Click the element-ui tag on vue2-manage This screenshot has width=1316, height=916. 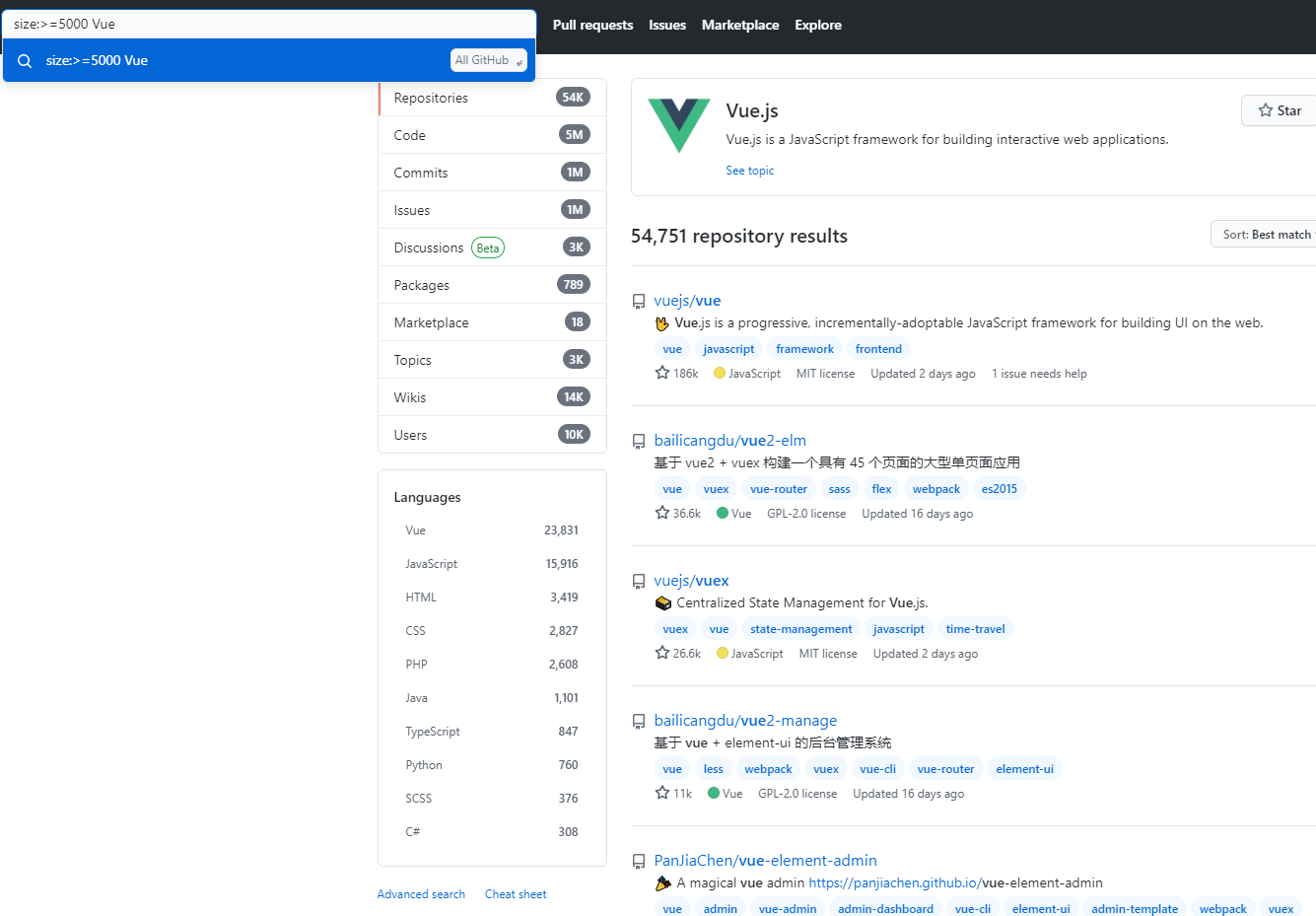(x=1024, y=769)
